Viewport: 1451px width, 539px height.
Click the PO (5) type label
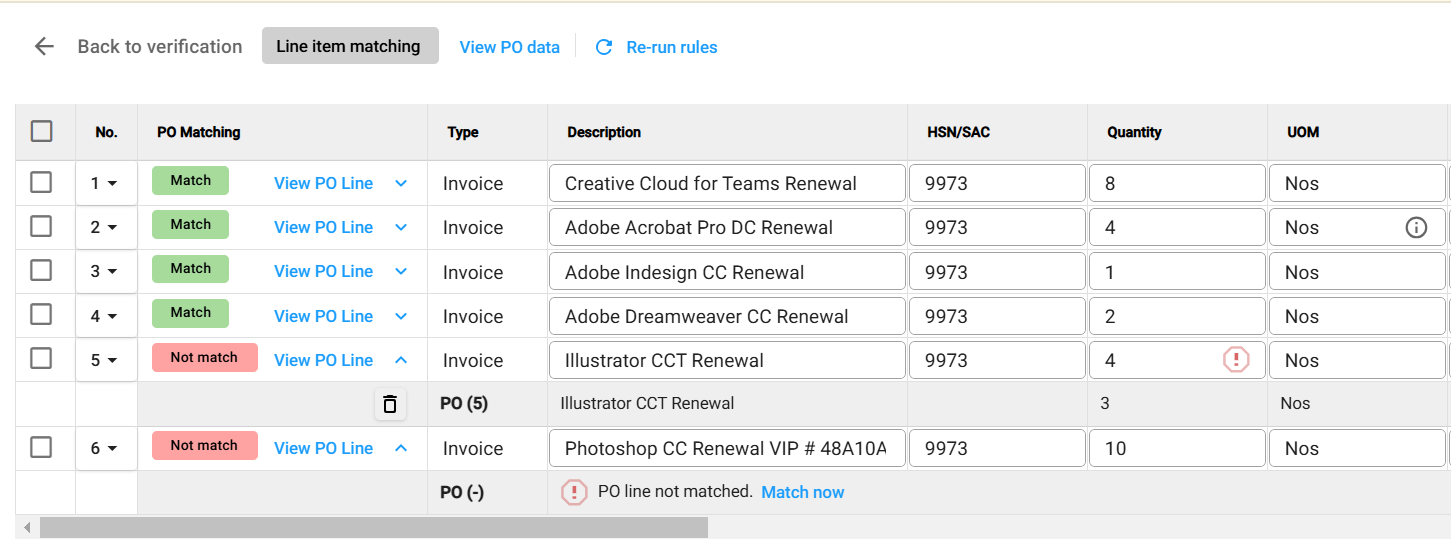click(464, 404)
